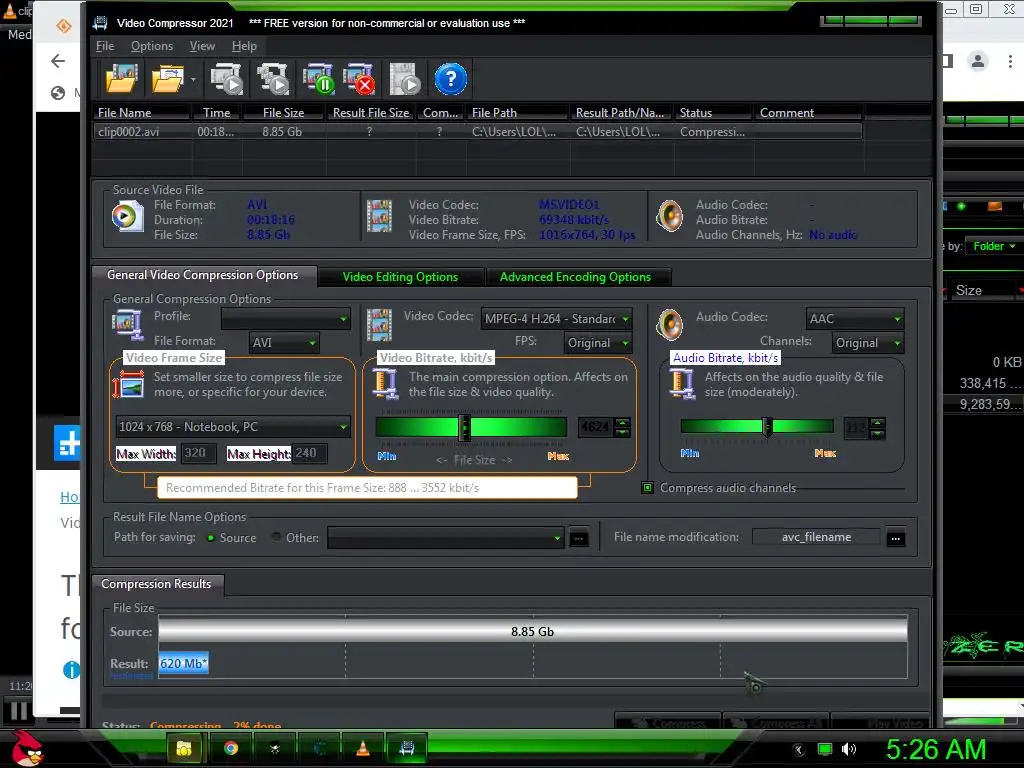Increase audio bitrate with spinner up arrow

tap(878, 423)
